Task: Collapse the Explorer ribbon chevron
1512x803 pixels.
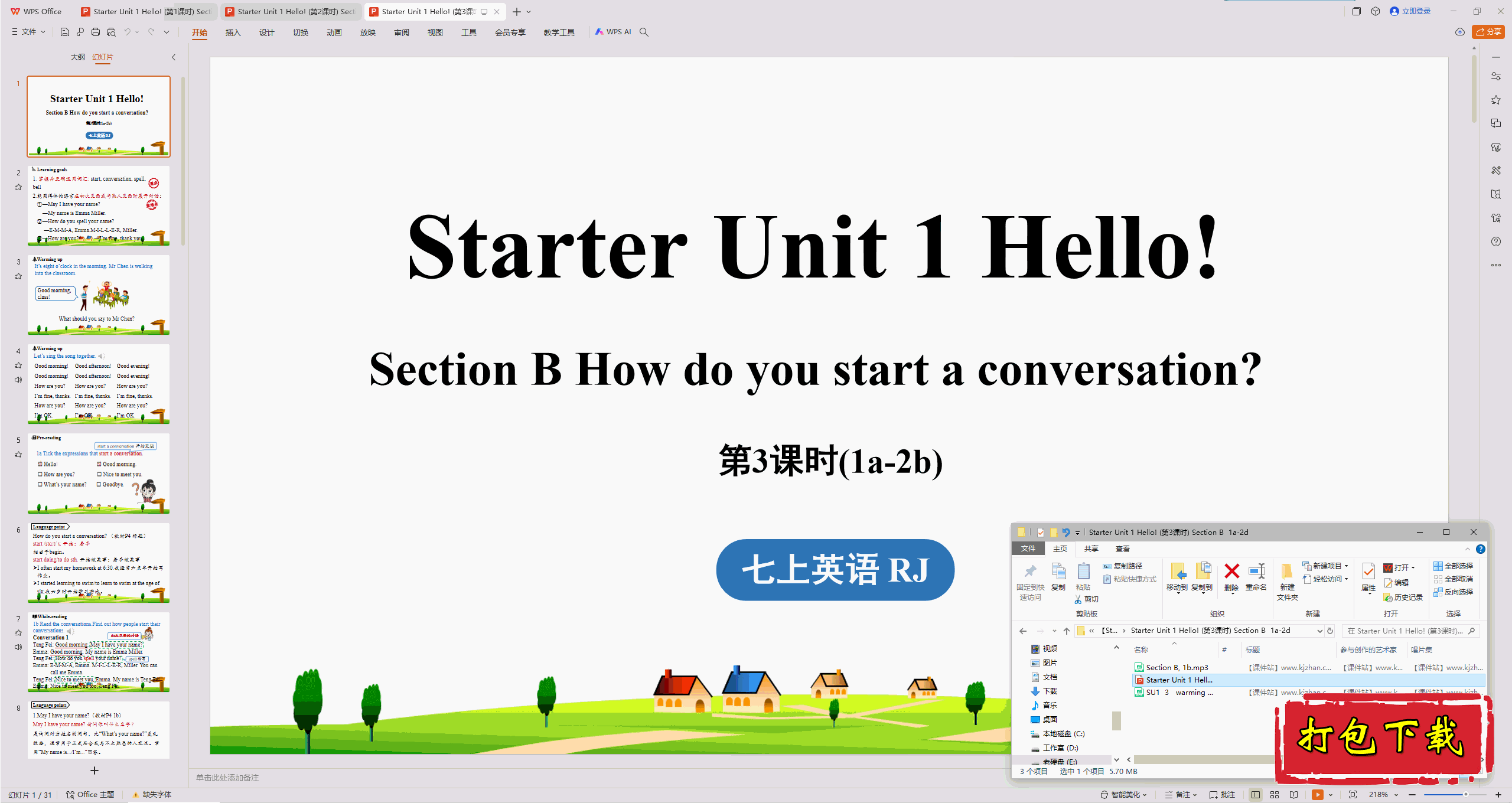Action: coord(1468,549)
